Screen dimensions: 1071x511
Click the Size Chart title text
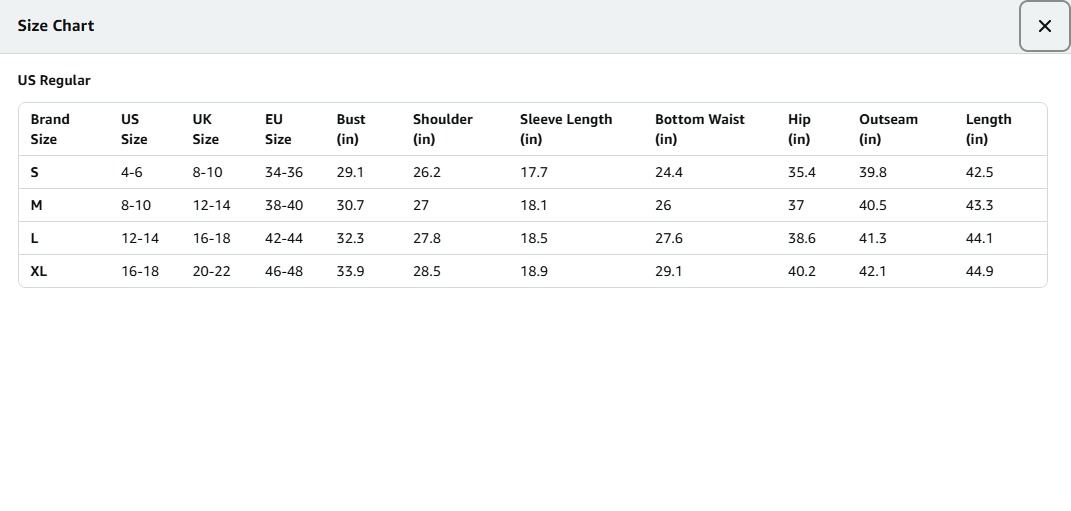[56, 26]
